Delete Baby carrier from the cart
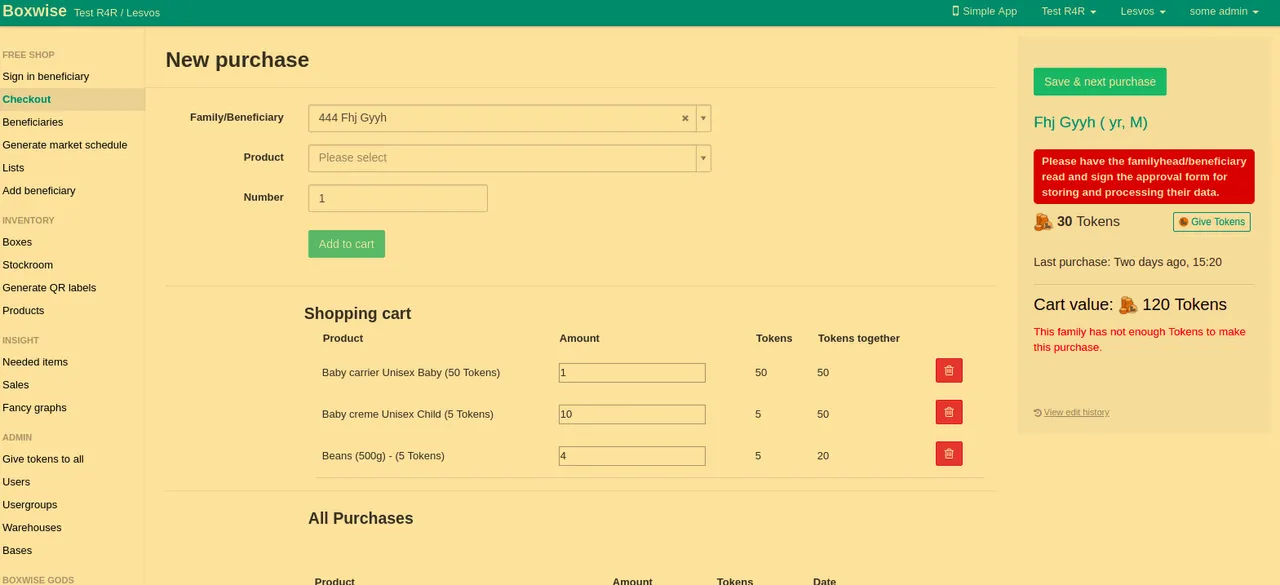The width and height of the screenshot is (1280, 585). [x=949, y=371]
